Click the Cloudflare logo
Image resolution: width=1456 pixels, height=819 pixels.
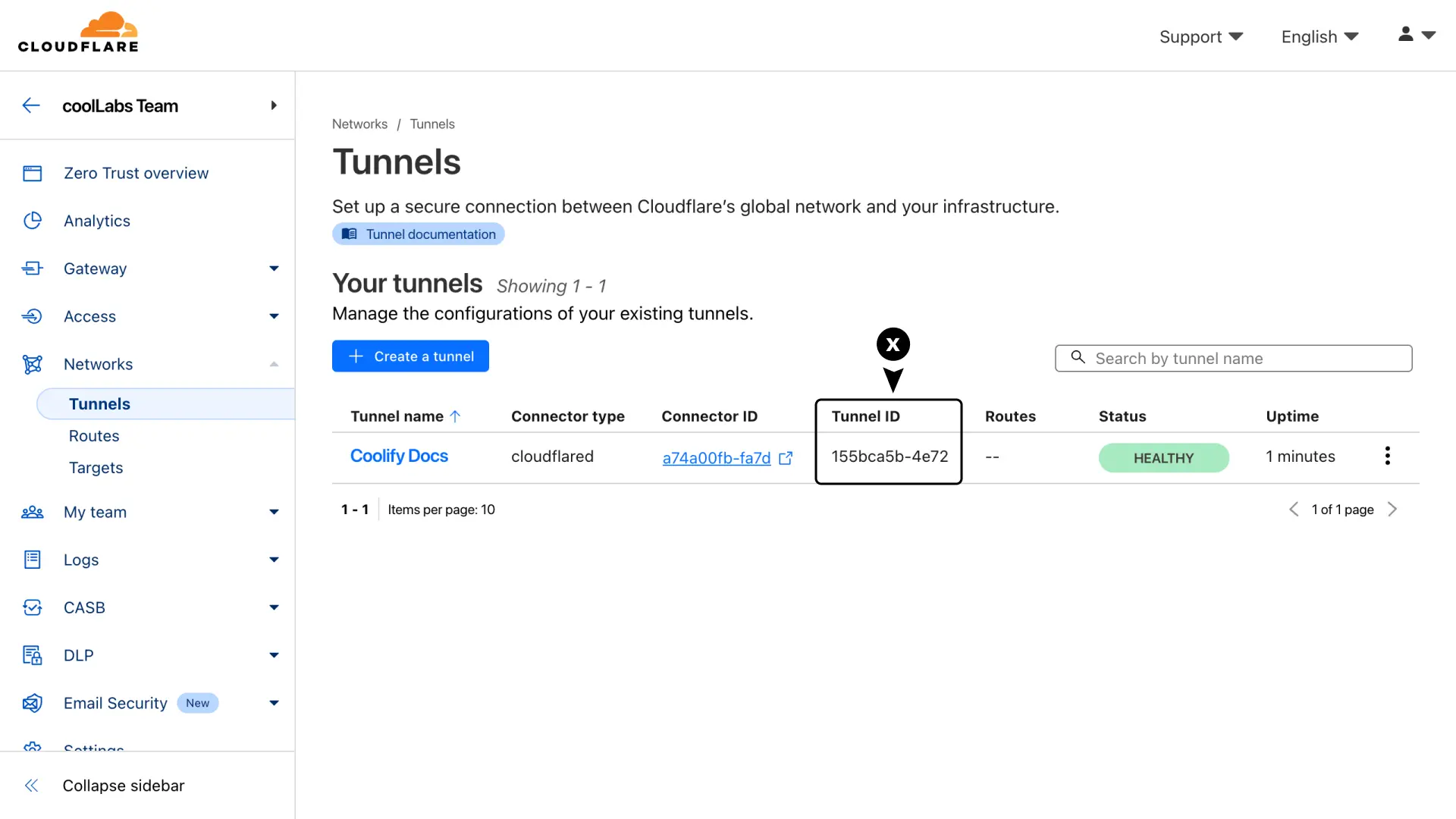coord(78,33)
